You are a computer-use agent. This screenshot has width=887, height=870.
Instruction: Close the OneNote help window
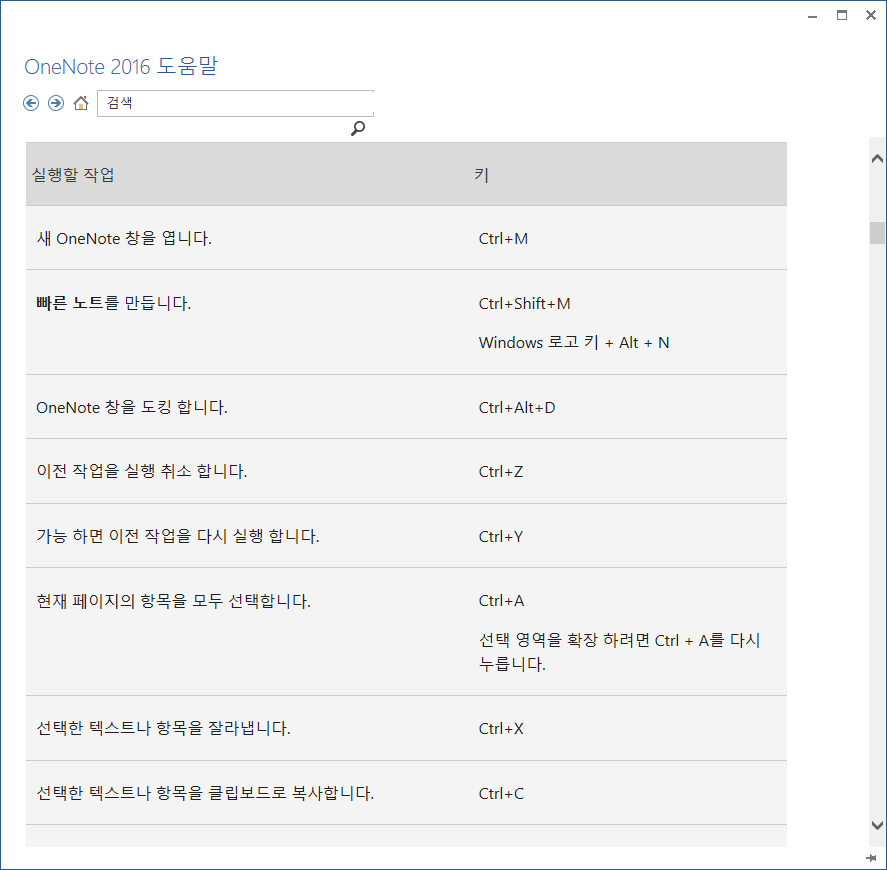tap(871, 16)
